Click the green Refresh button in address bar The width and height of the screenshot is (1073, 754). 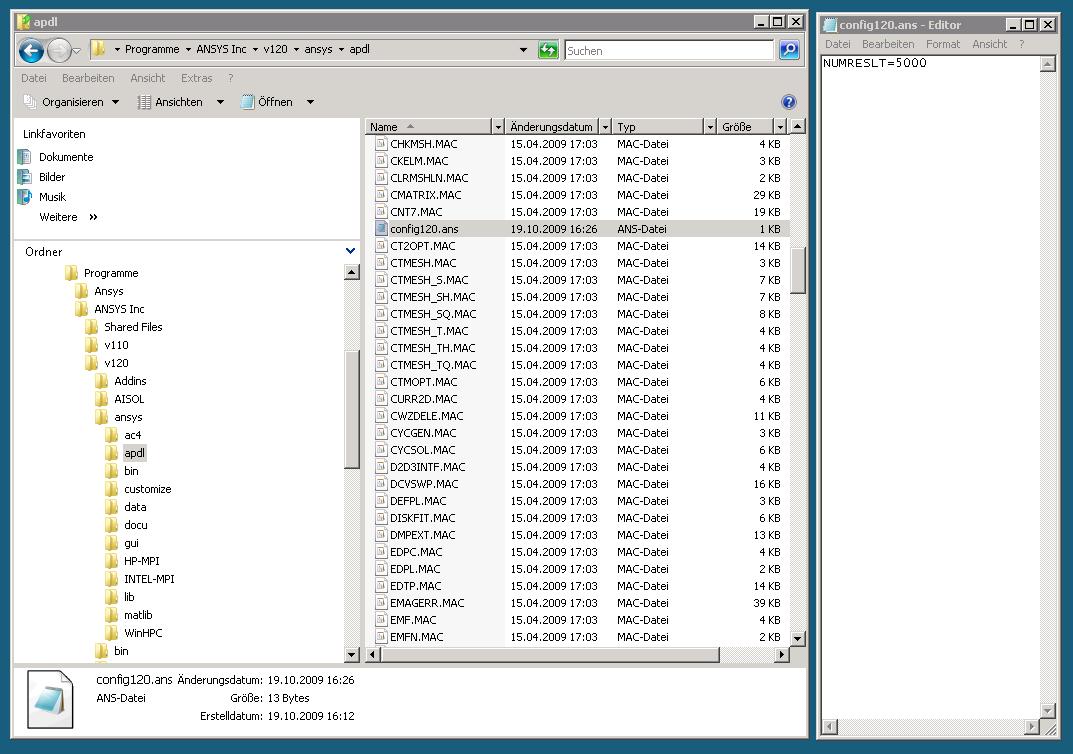[x=547, y=50]
